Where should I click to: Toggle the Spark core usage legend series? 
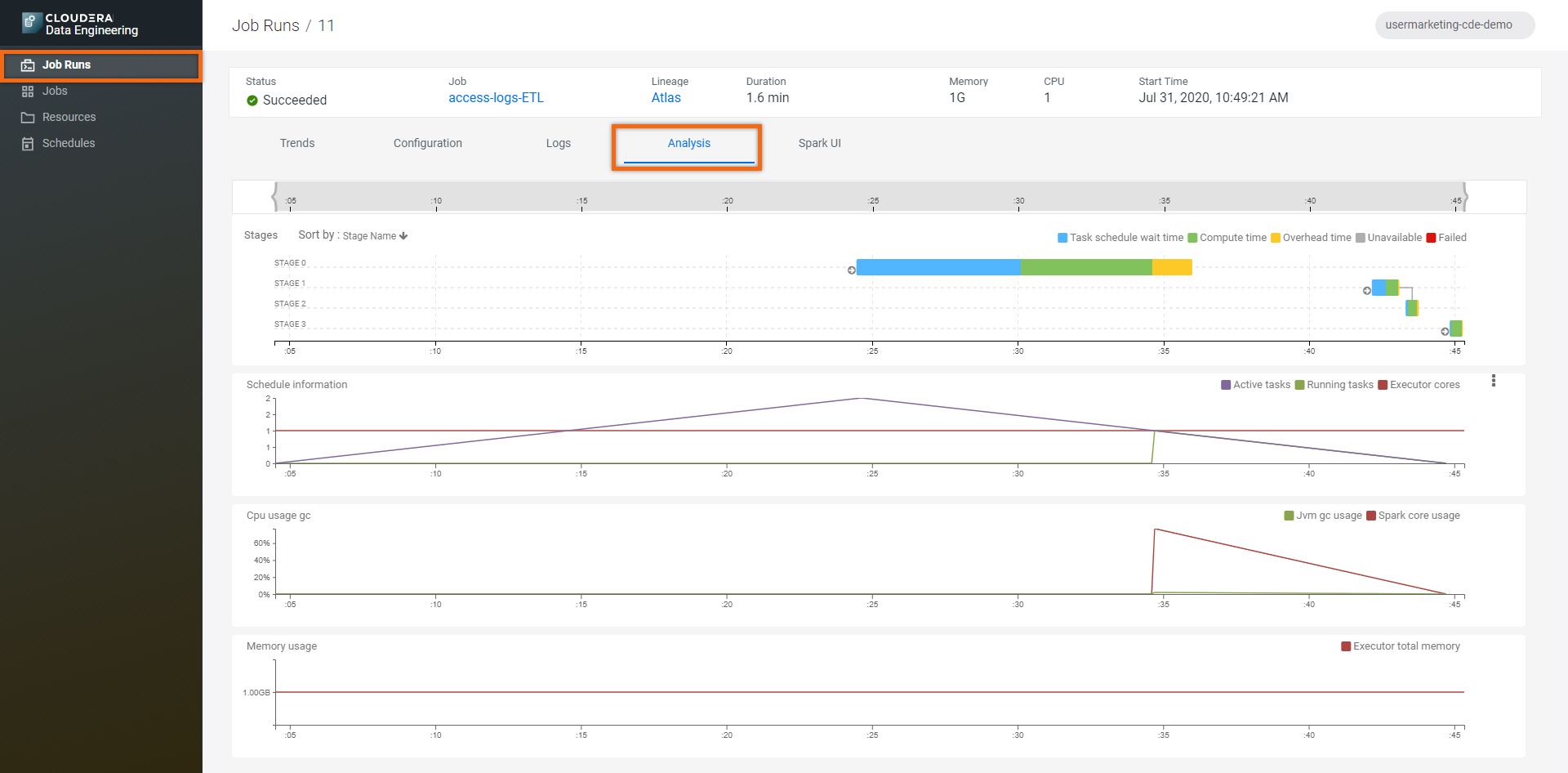tap(1413, 516)
